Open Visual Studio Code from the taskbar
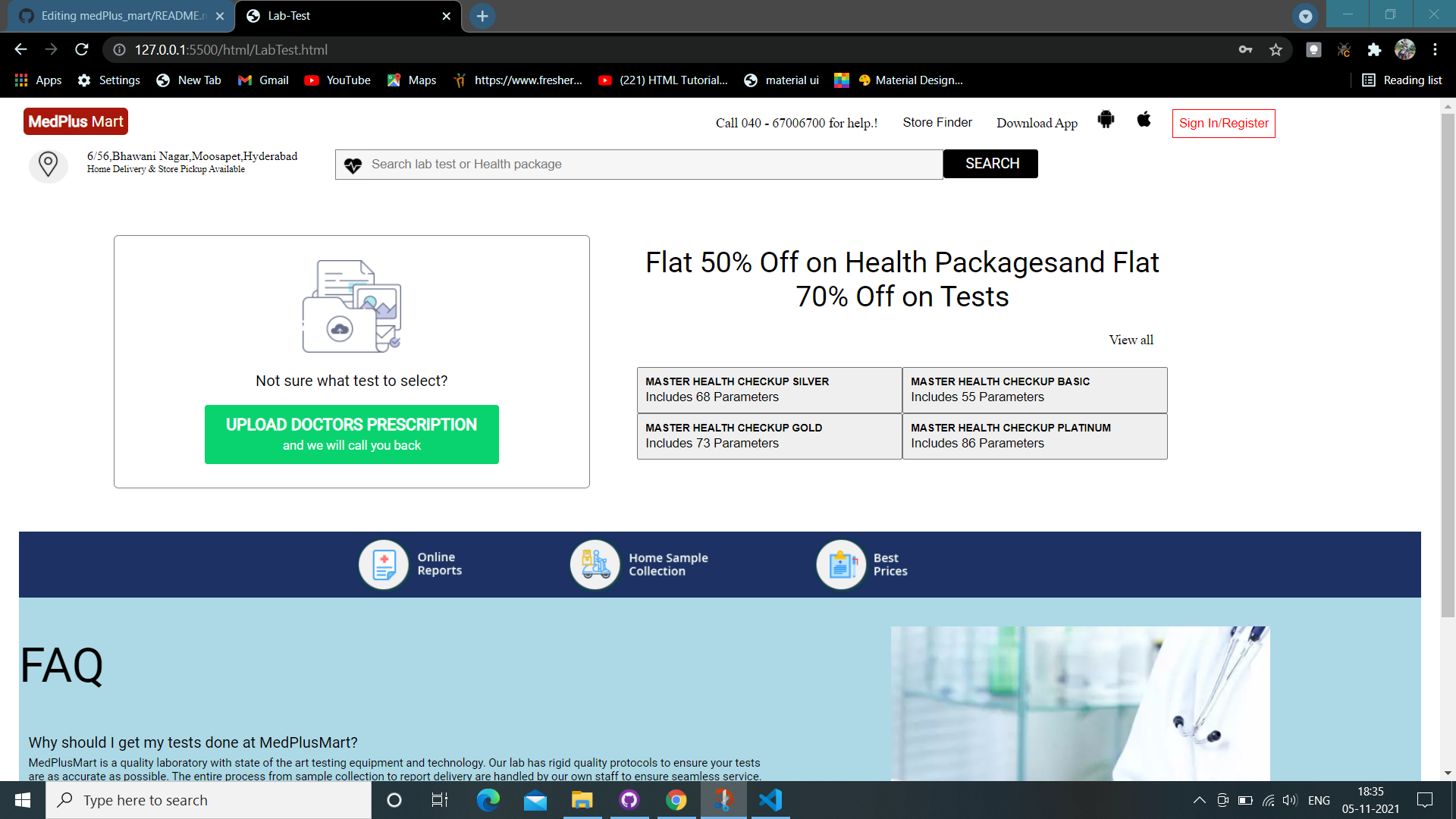Viewport: 1456px width, 819px height. [x=770, y=800]
